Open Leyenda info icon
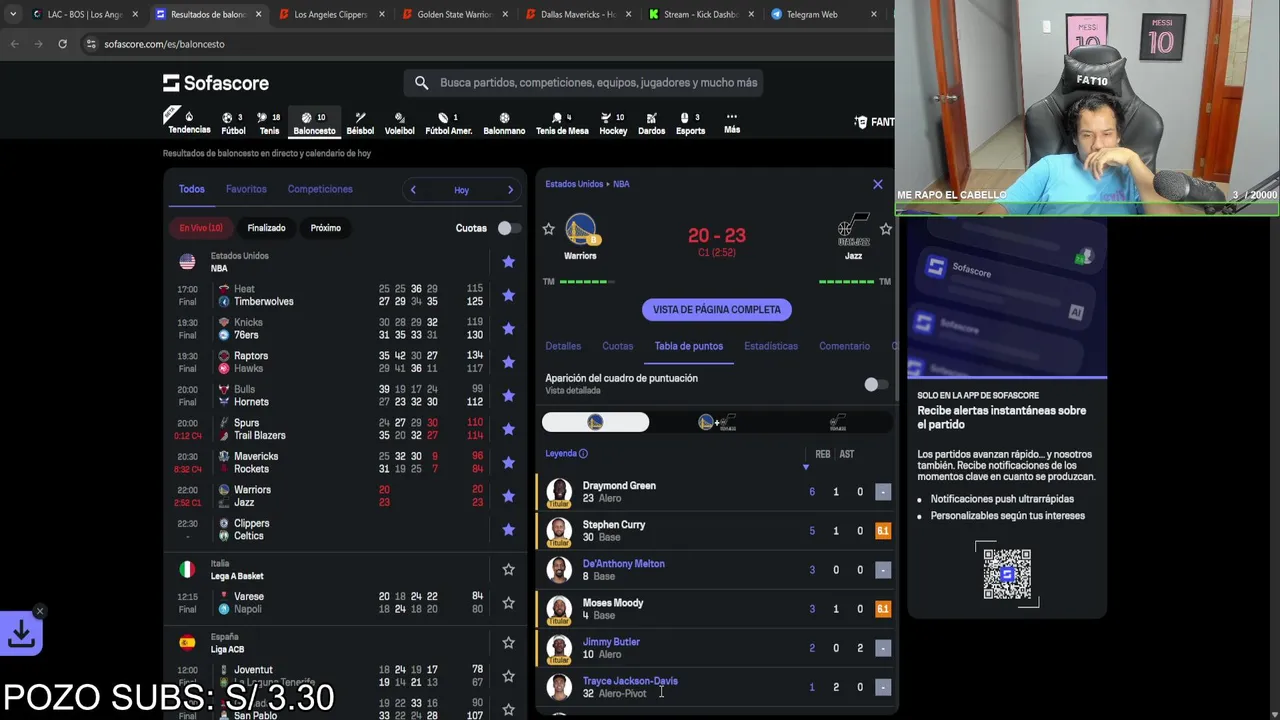This screenshot has width=1280, height=720. 583,454
